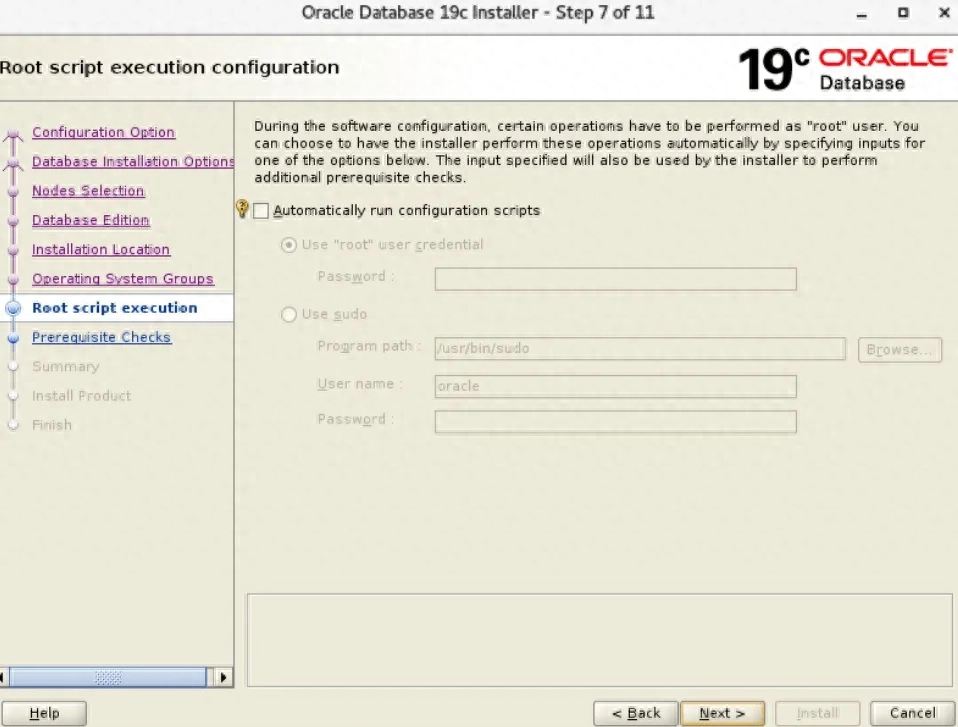Select Use "root" user credential option

[290, 245]
